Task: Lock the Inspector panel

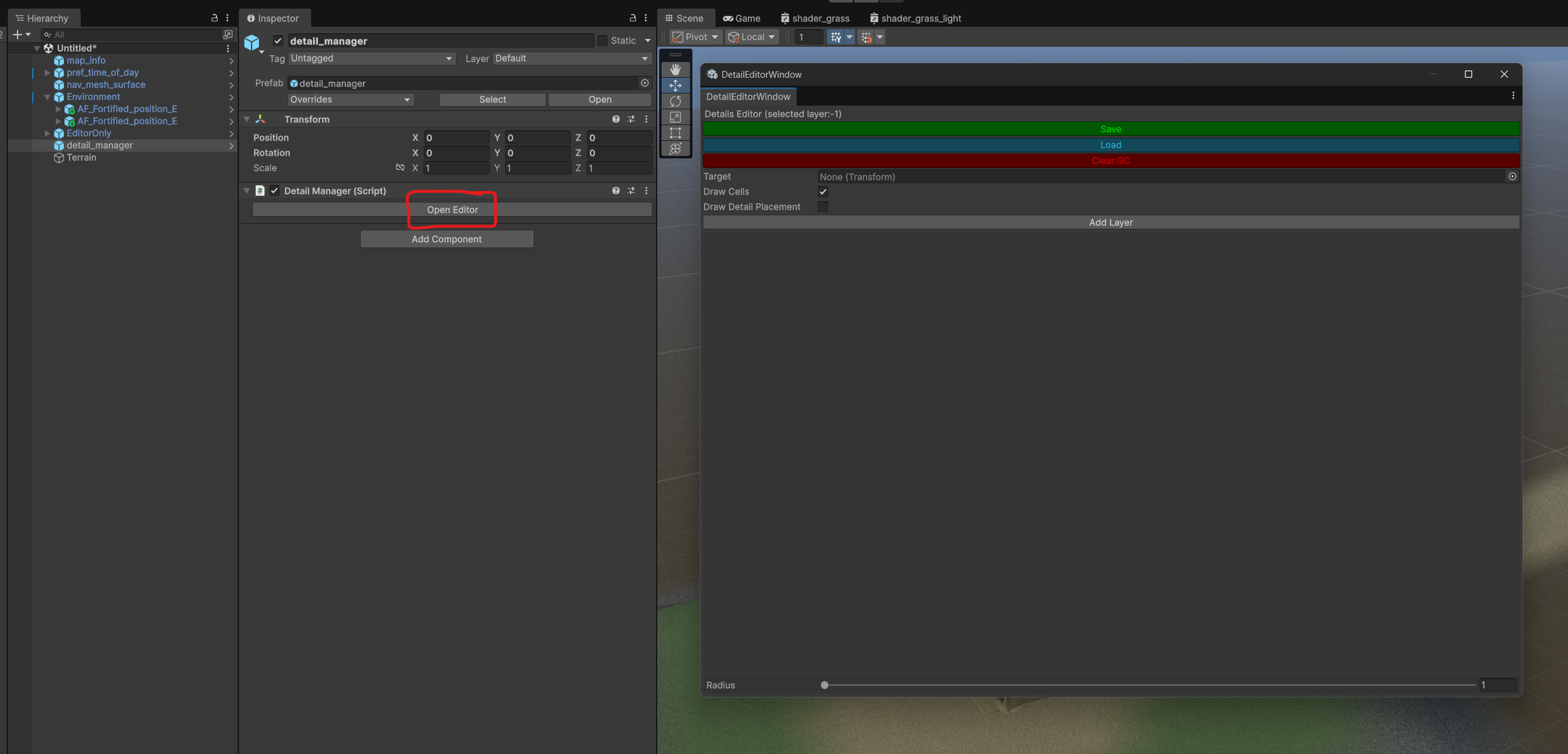Action: (x=632, y=18)
